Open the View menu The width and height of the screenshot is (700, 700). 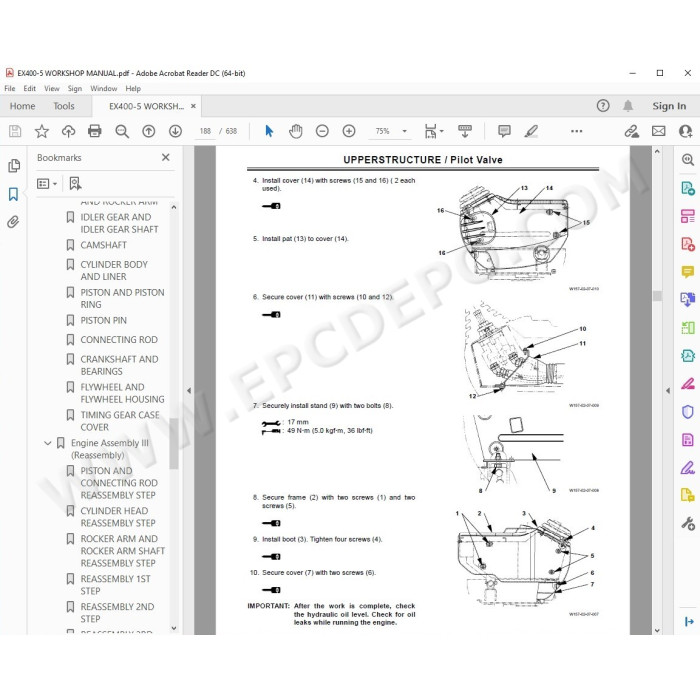tap(52, 88)
